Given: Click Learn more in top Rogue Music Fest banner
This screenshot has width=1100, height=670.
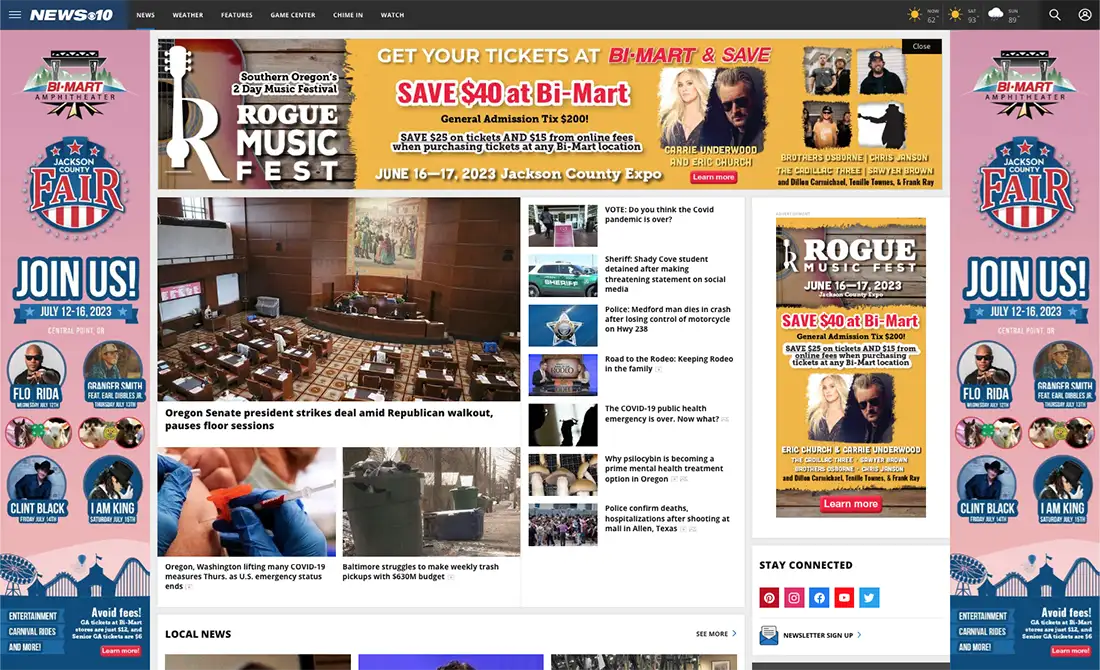Looking at the screenshot, I should (713, 177).
